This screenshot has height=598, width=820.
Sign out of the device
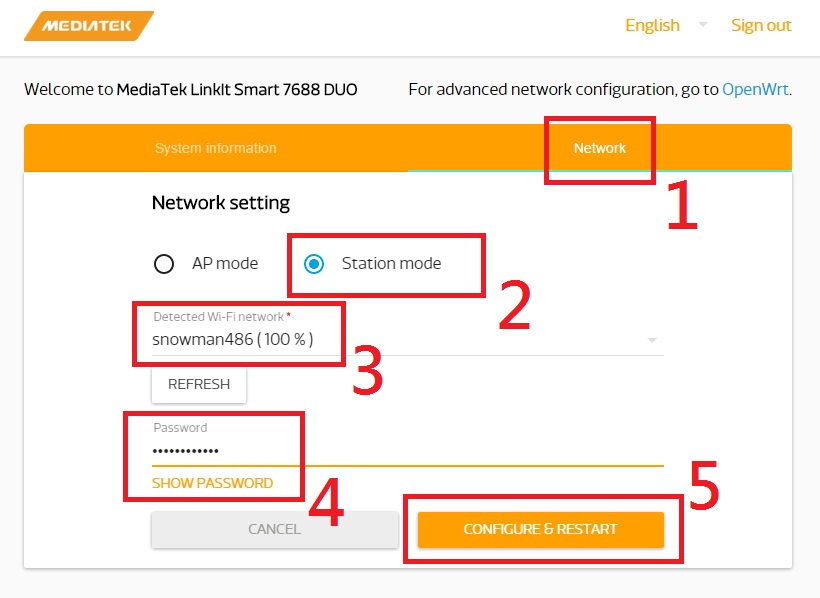coord(761,25)
